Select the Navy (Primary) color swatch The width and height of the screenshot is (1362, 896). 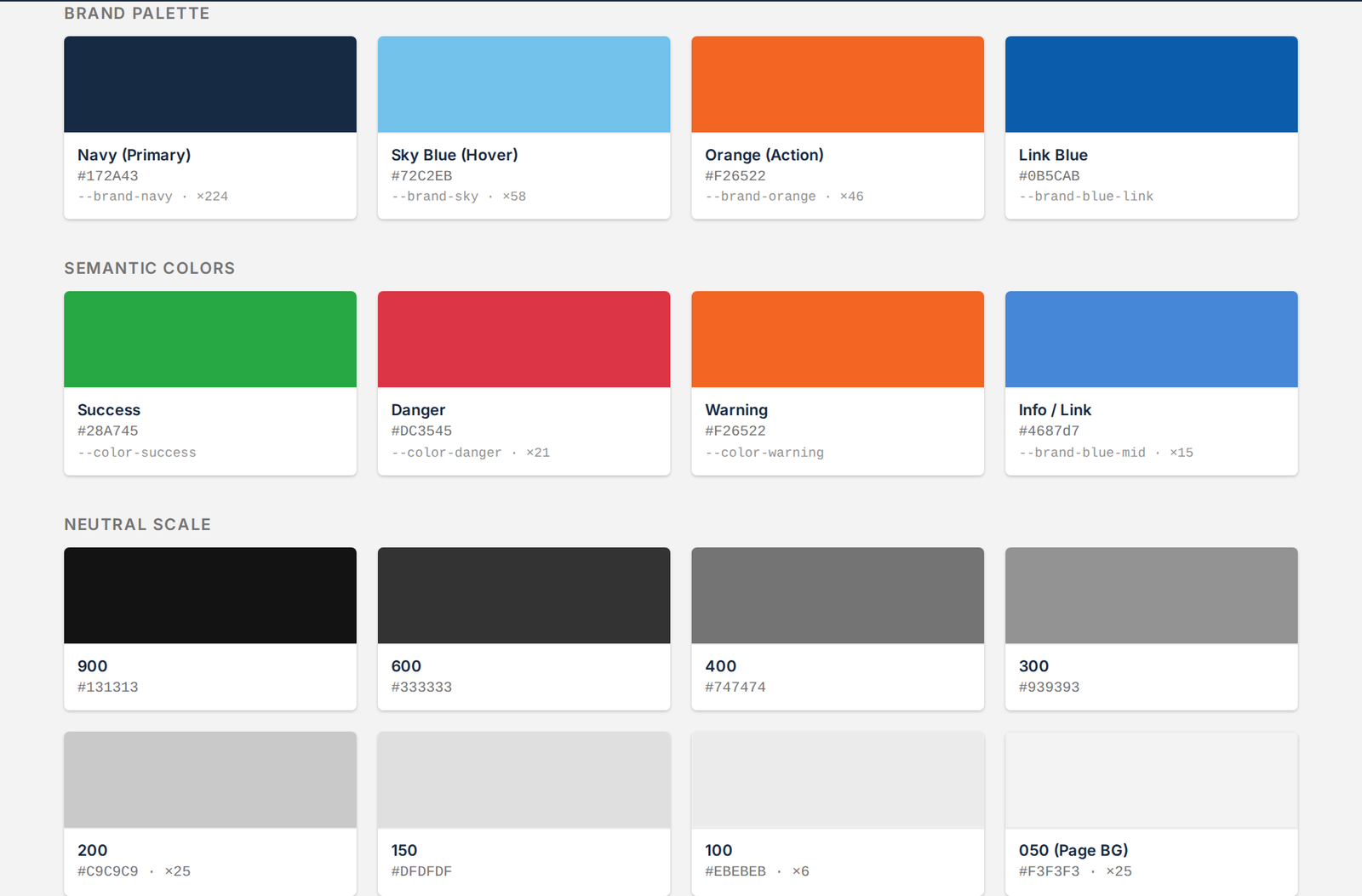pyautogui.click(x=210, y=84)
